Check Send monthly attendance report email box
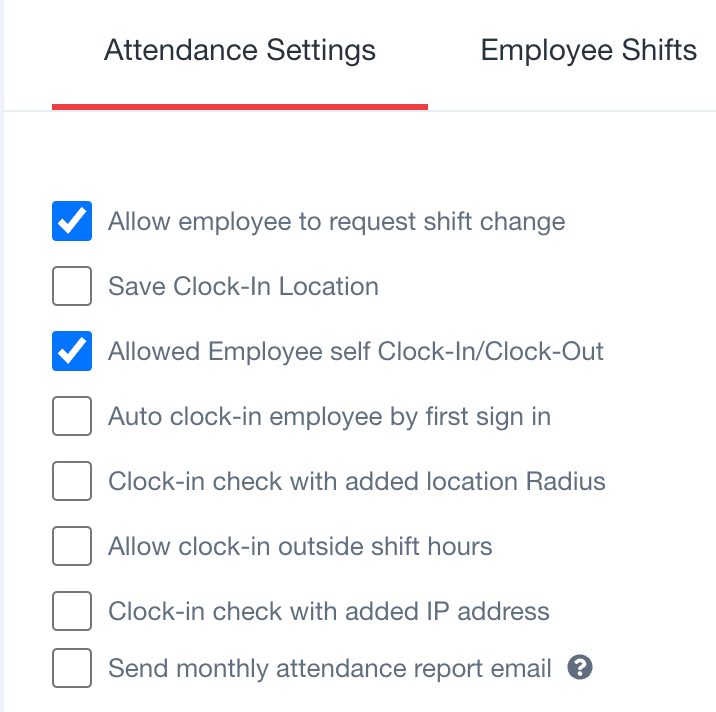This screenshot has height=712, width=716. click(72, 668)
